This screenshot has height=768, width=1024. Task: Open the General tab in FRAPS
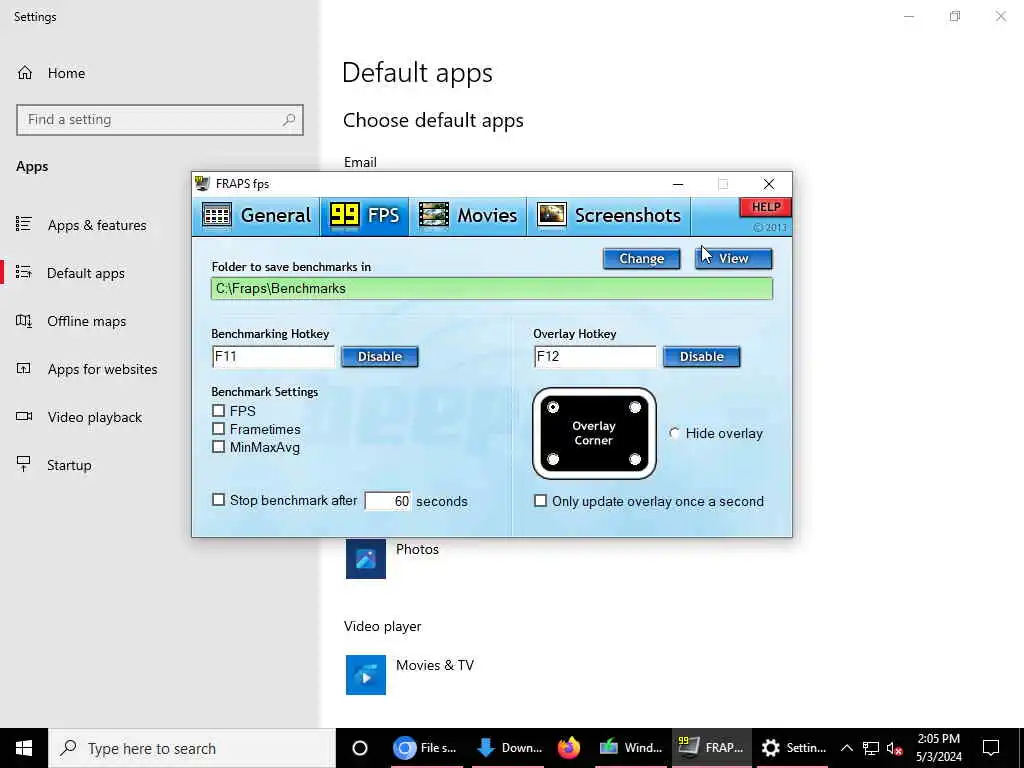tap(256, 216)
